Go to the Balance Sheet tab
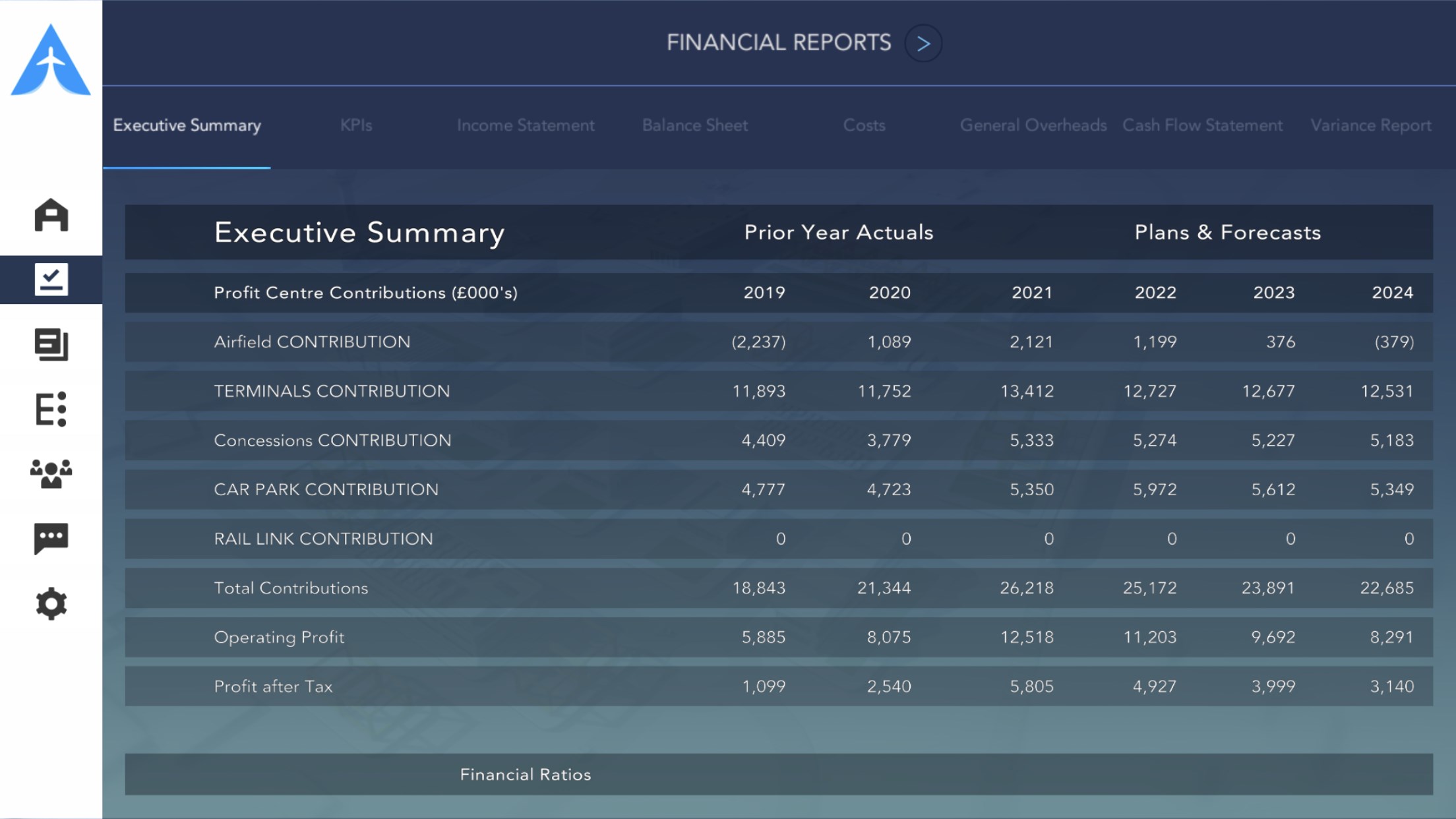1456x819 pixels. click(x=695, y=125)
